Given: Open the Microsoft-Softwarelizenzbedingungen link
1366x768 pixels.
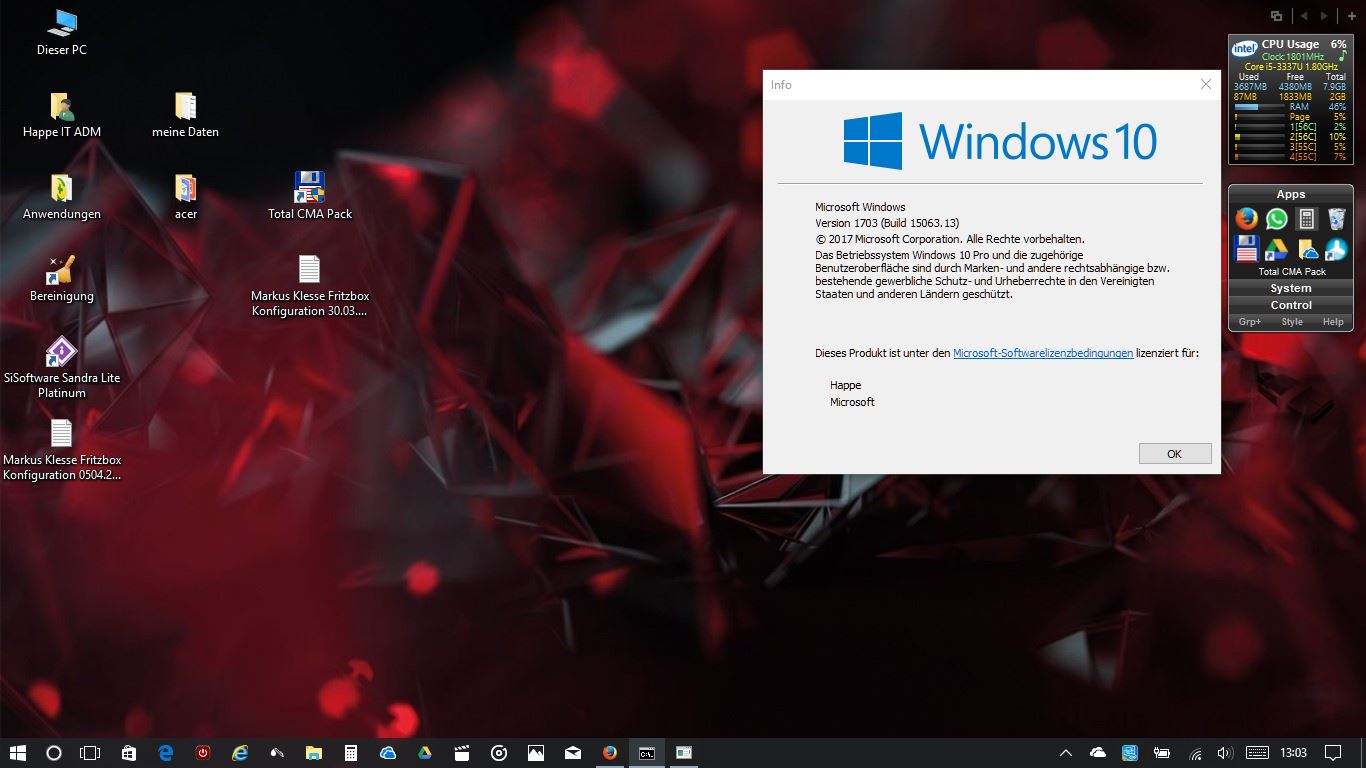Looking at the screenshot, I should (1043, 353).
